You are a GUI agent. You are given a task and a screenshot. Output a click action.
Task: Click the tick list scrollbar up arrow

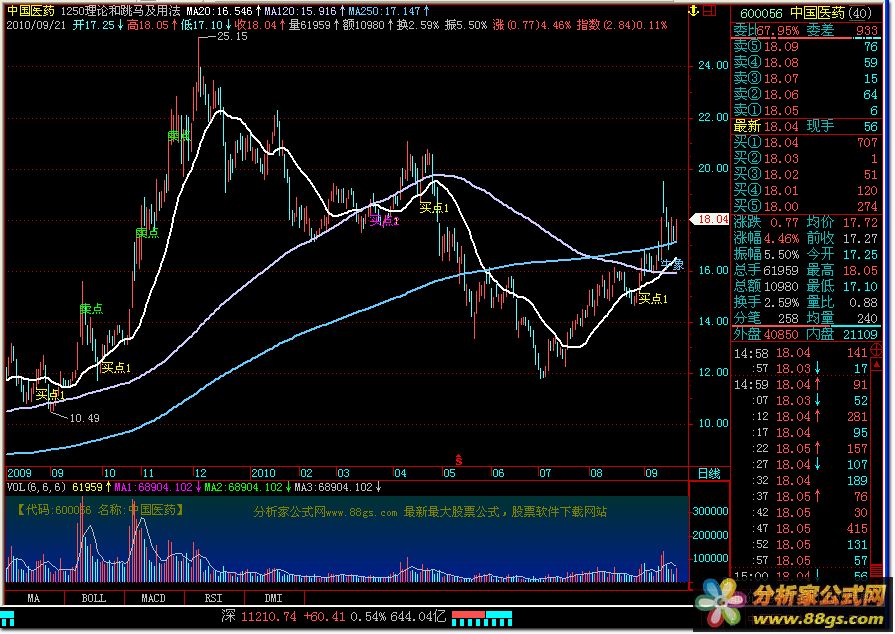tap(877, 364)
